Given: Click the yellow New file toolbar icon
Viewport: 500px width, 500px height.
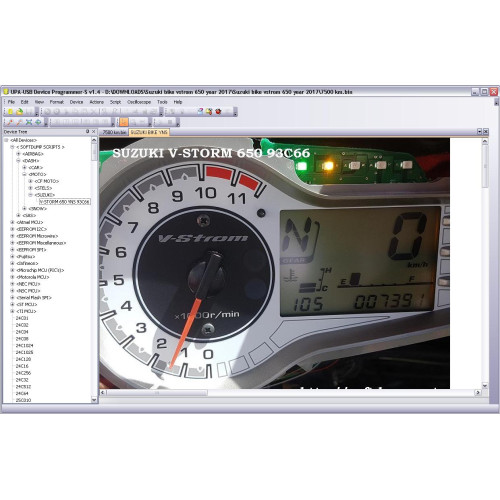Looking at the screenshot, I should pyautogui.click(x=11, y=112).
